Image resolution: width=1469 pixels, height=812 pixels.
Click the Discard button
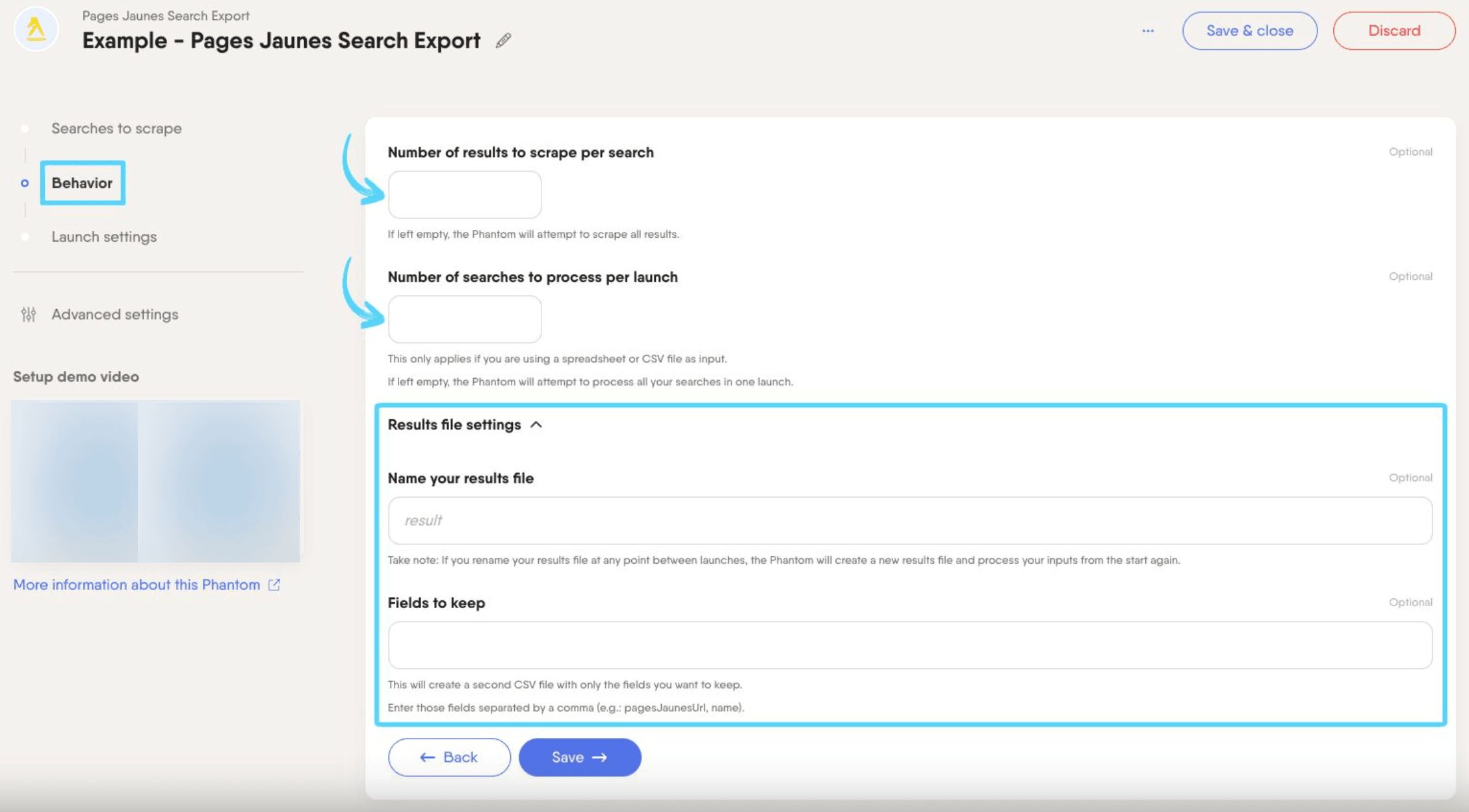[x=1394, y=31]
